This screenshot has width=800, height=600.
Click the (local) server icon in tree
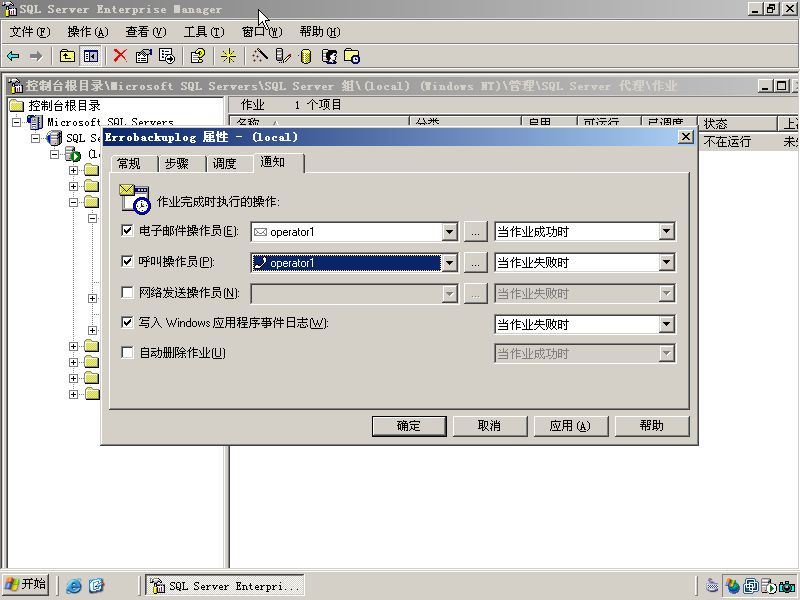coord(73,154)
